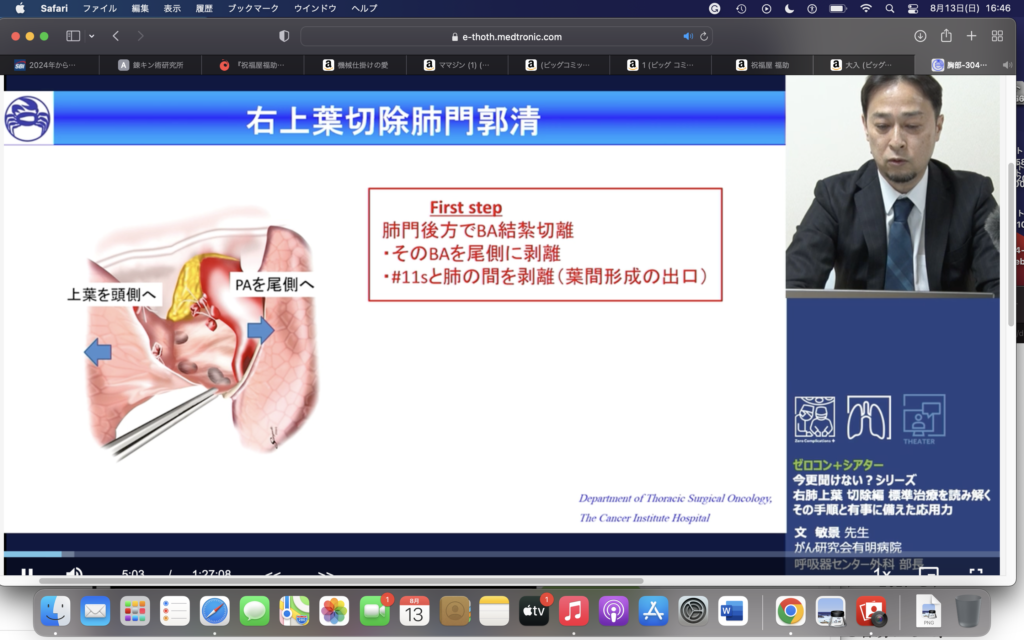Mute tab audio in address bar
This screenshot has width=1024, height=640.
688,36
